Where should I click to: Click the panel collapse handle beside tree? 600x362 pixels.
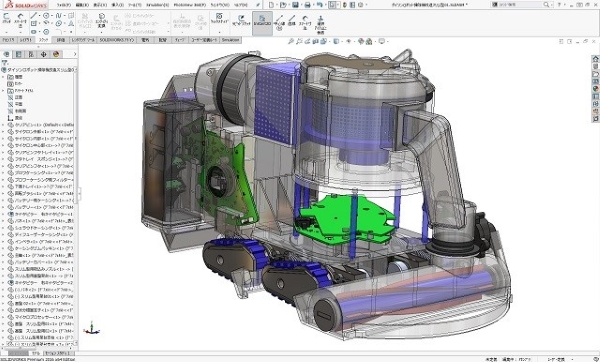[x=79, y=193]
